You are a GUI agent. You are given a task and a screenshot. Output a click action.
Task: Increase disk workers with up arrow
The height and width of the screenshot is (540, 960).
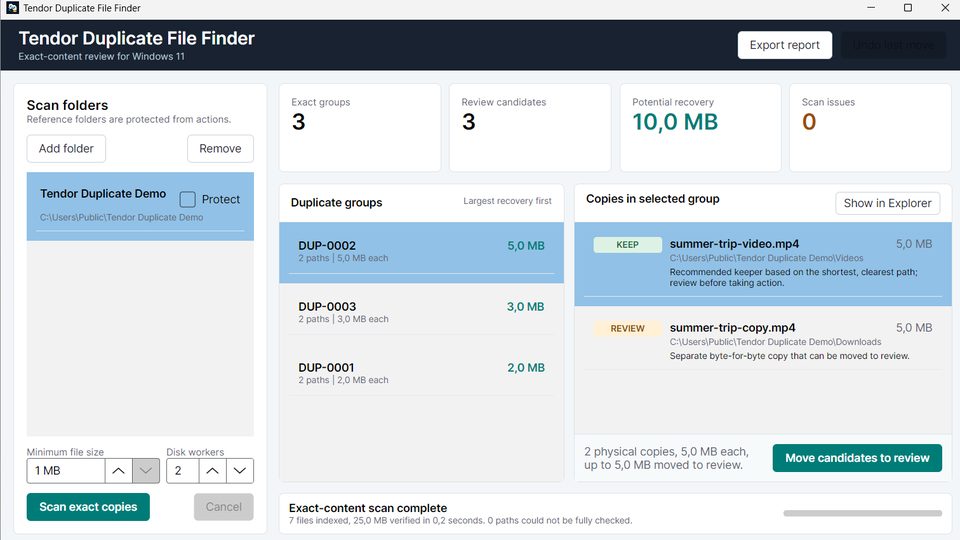click(x=212, y=471)
